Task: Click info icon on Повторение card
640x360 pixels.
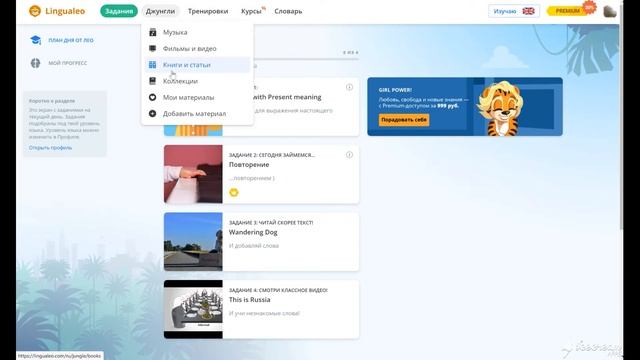Action: click(349, 155)
